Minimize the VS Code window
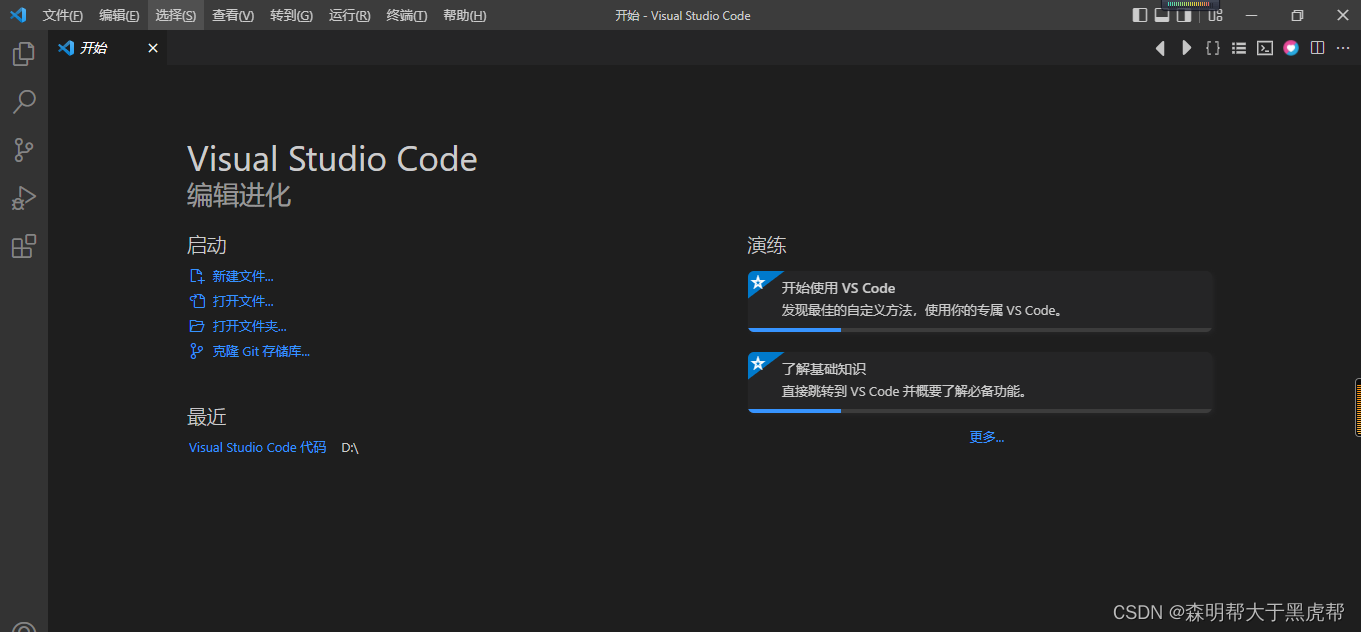Image resolution: width=1361 pixels, height=632 pixels. tap(1251, 15)
